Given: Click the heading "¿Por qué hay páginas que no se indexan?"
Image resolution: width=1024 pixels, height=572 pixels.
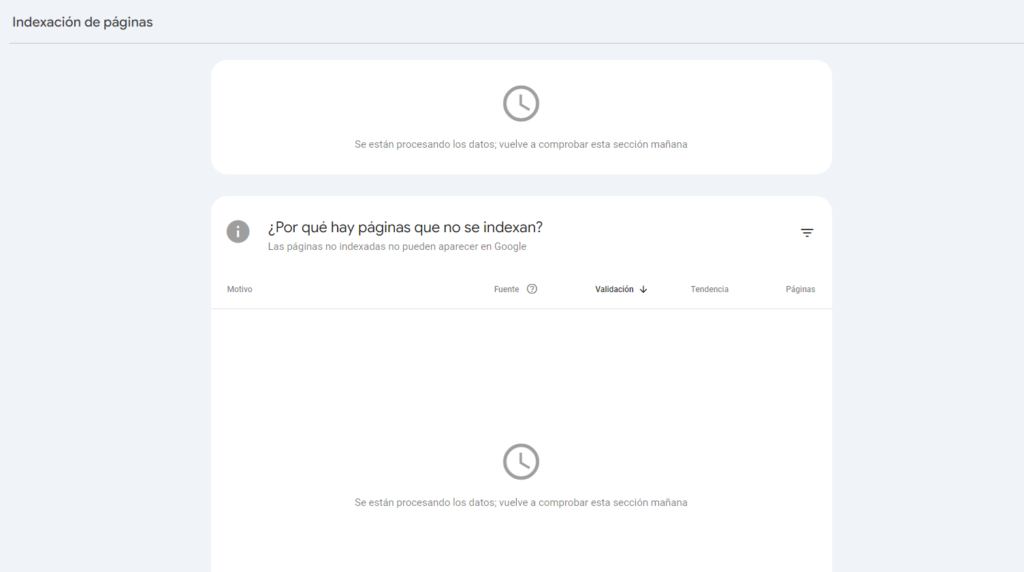Looking at the screenshot, I should click(405, 227).
